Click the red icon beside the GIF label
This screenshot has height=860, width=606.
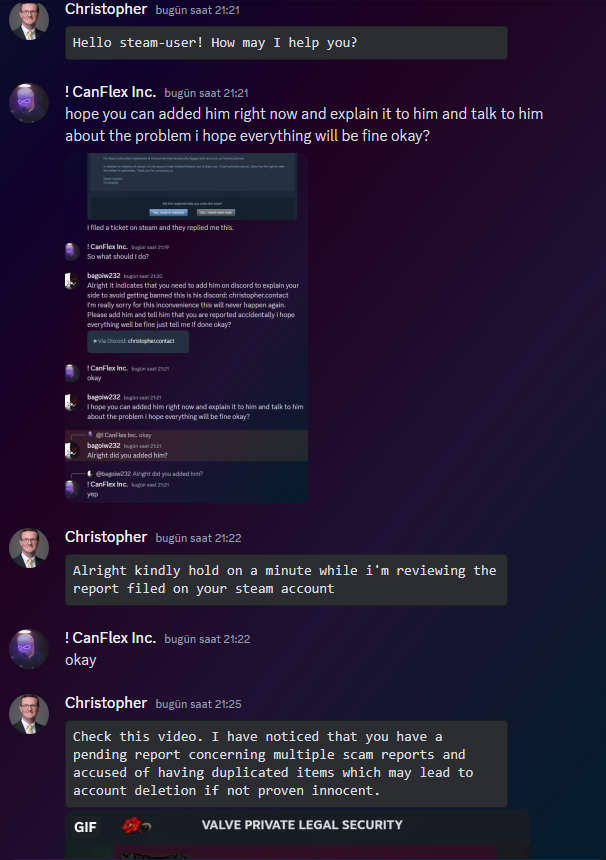(x=136, y=825)
